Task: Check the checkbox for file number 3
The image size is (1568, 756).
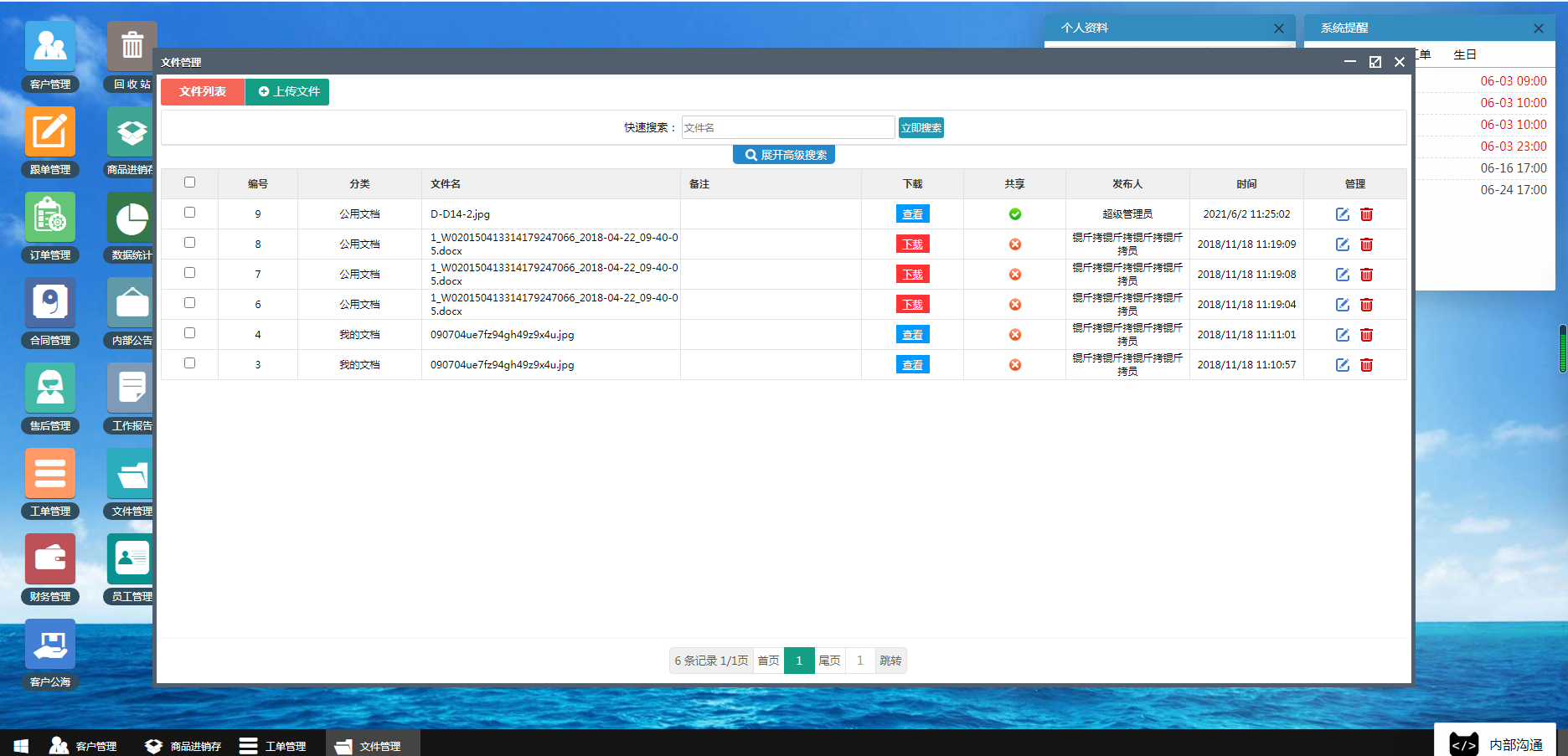Action: (x=189, y=363)
